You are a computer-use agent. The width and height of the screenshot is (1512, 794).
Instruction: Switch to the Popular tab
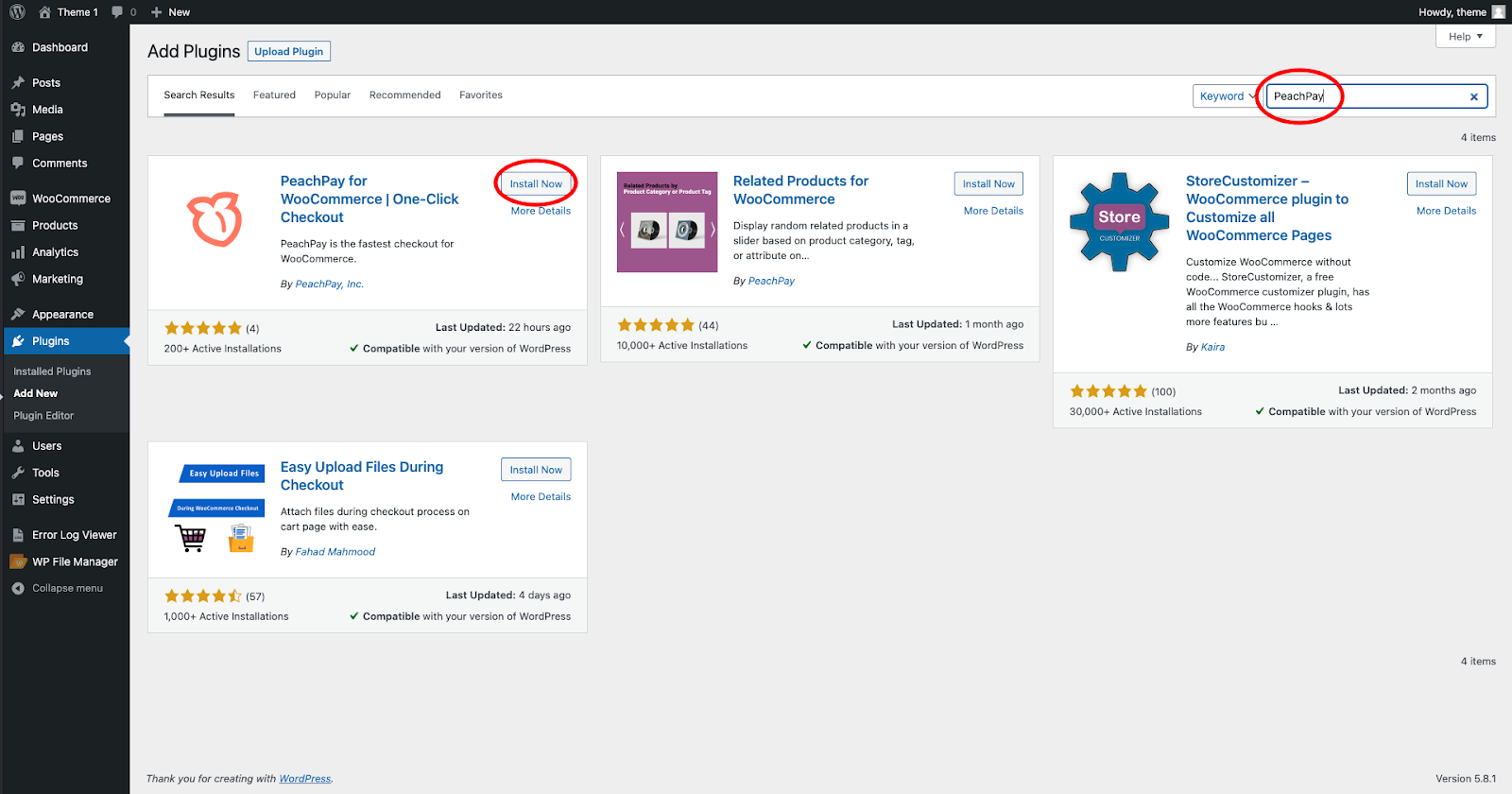pyautogui.click(x=333, y=95)
